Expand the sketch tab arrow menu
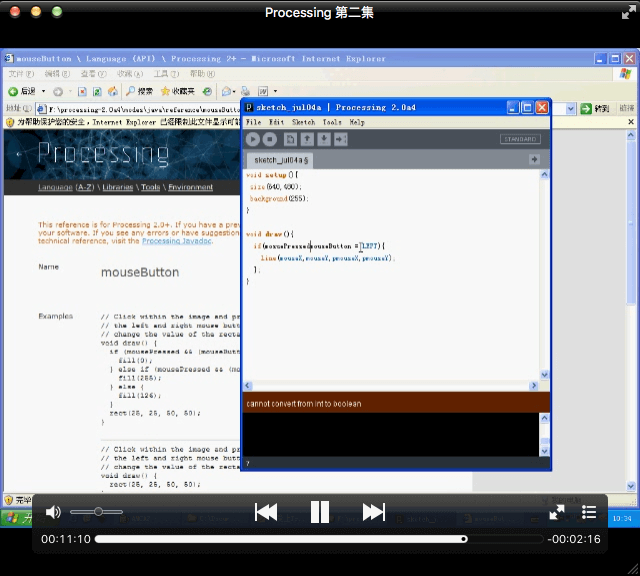 coord(534,159)
